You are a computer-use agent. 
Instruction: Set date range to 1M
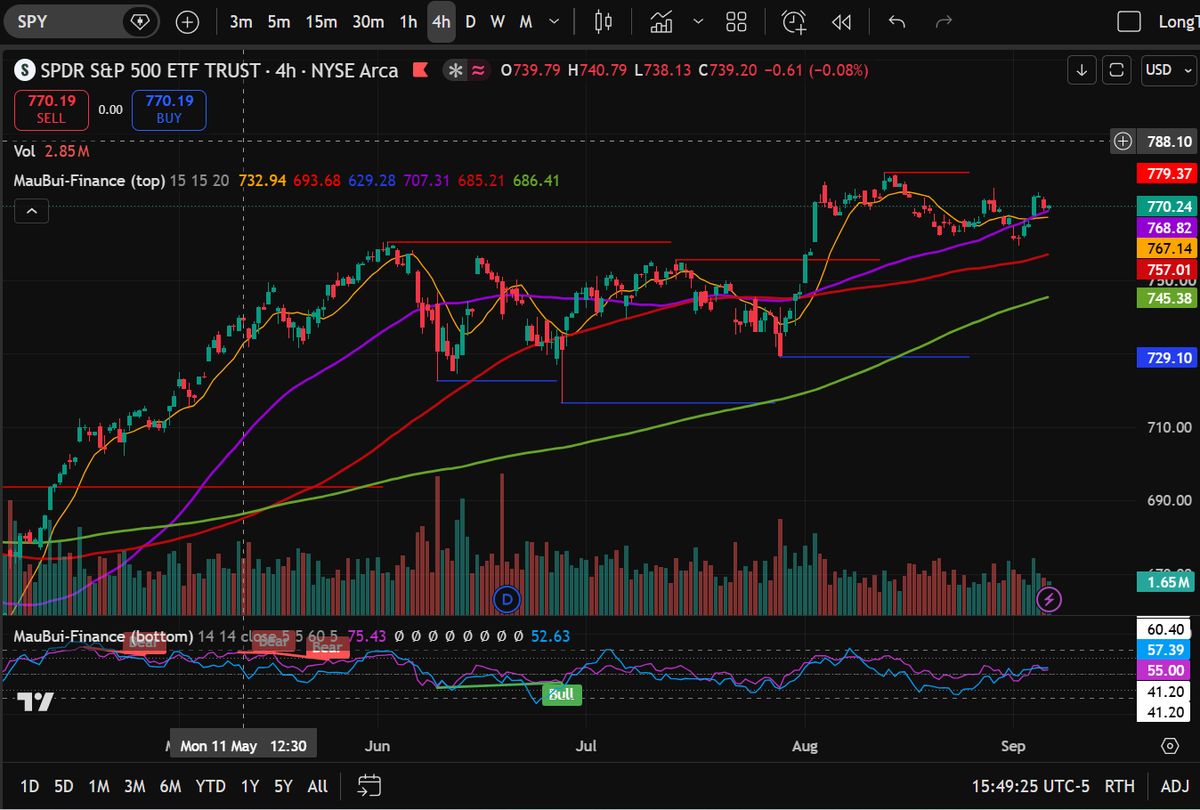[x=98, y=786]
